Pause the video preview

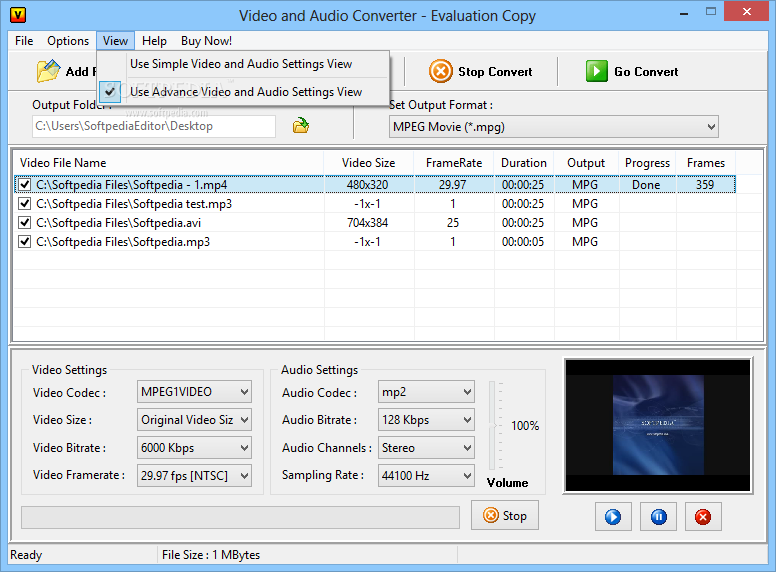(658, 517)
